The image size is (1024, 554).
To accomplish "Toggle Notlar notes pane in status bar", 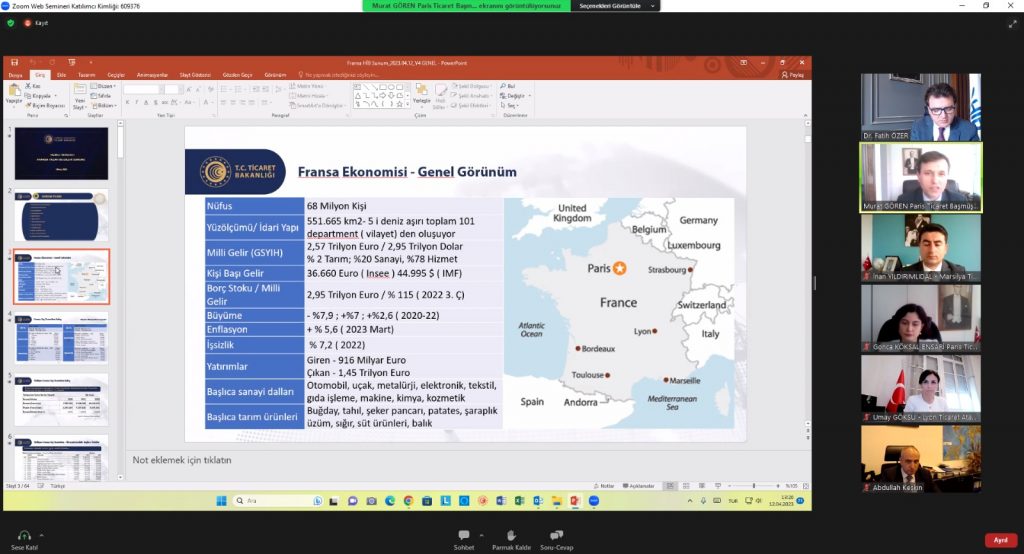I will tap(604, 486).
